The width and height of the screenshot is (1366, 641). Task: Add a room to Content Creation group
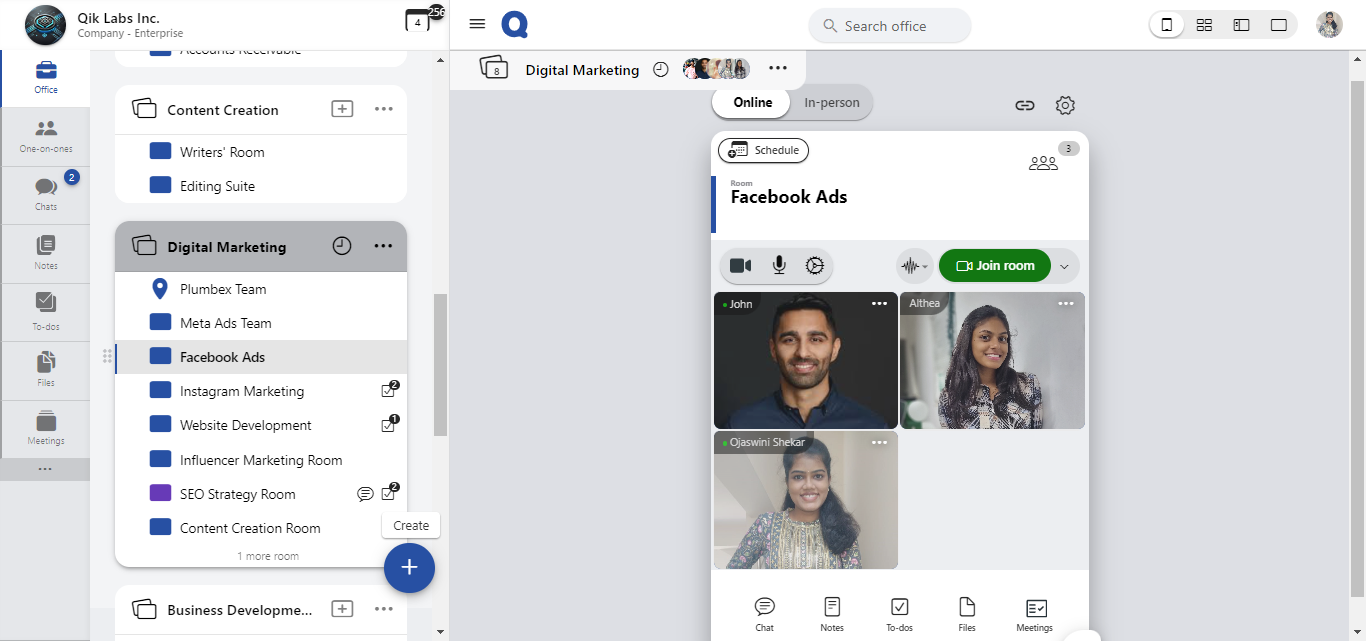(x=342, y=109)
